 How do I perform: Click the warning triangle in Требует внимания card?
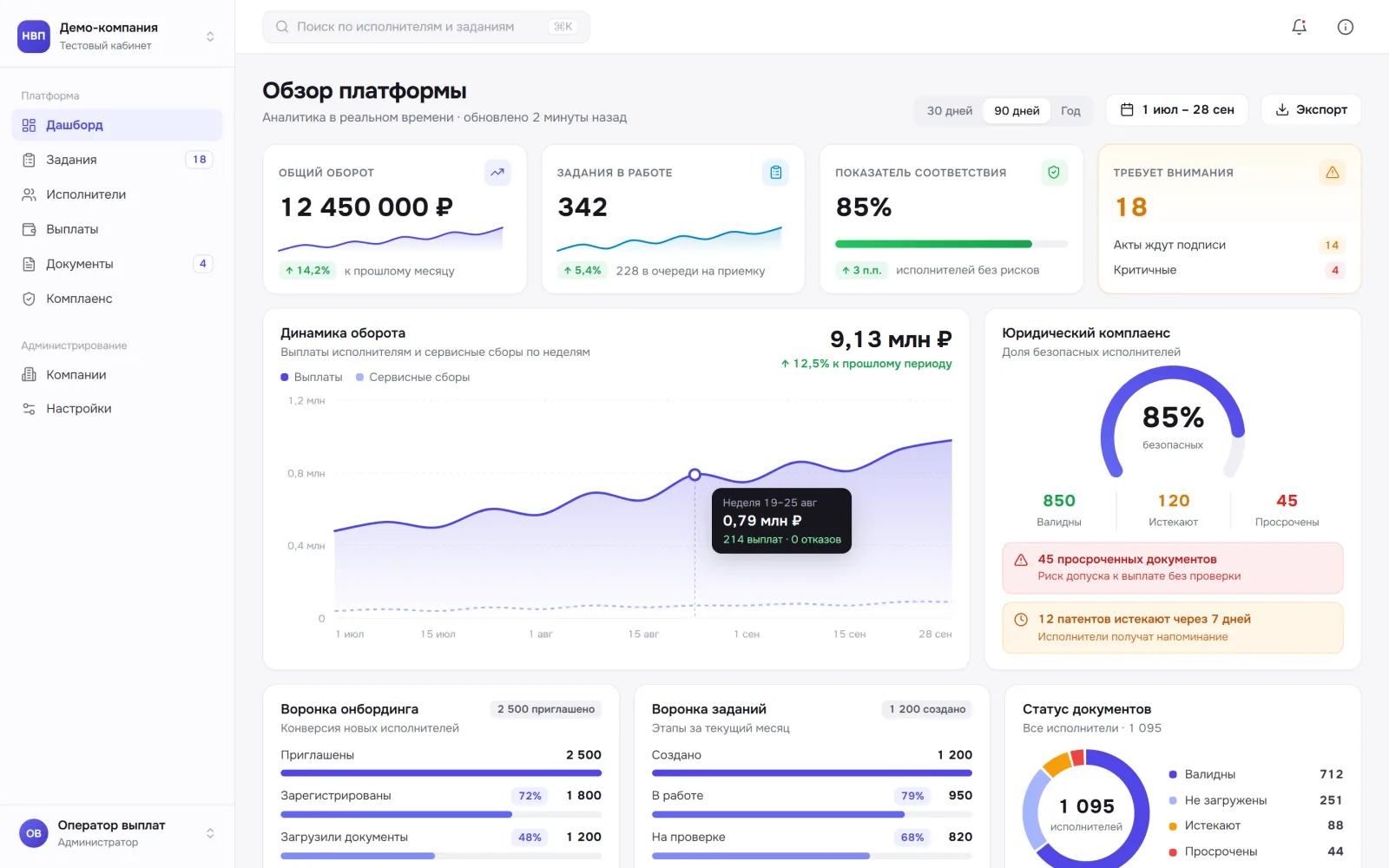1332,172
